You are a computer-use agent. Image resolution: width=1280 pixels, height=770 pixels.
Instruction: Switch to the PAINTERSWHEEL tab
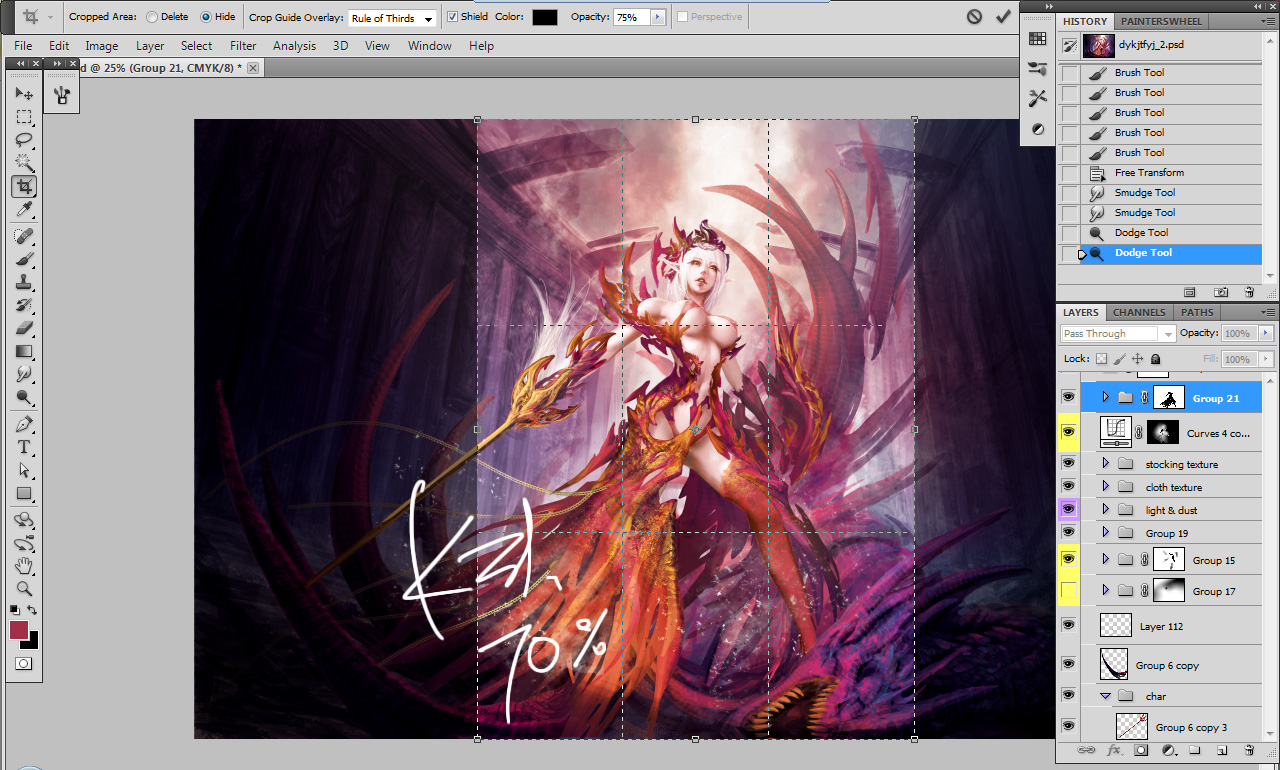(1161, 21)
